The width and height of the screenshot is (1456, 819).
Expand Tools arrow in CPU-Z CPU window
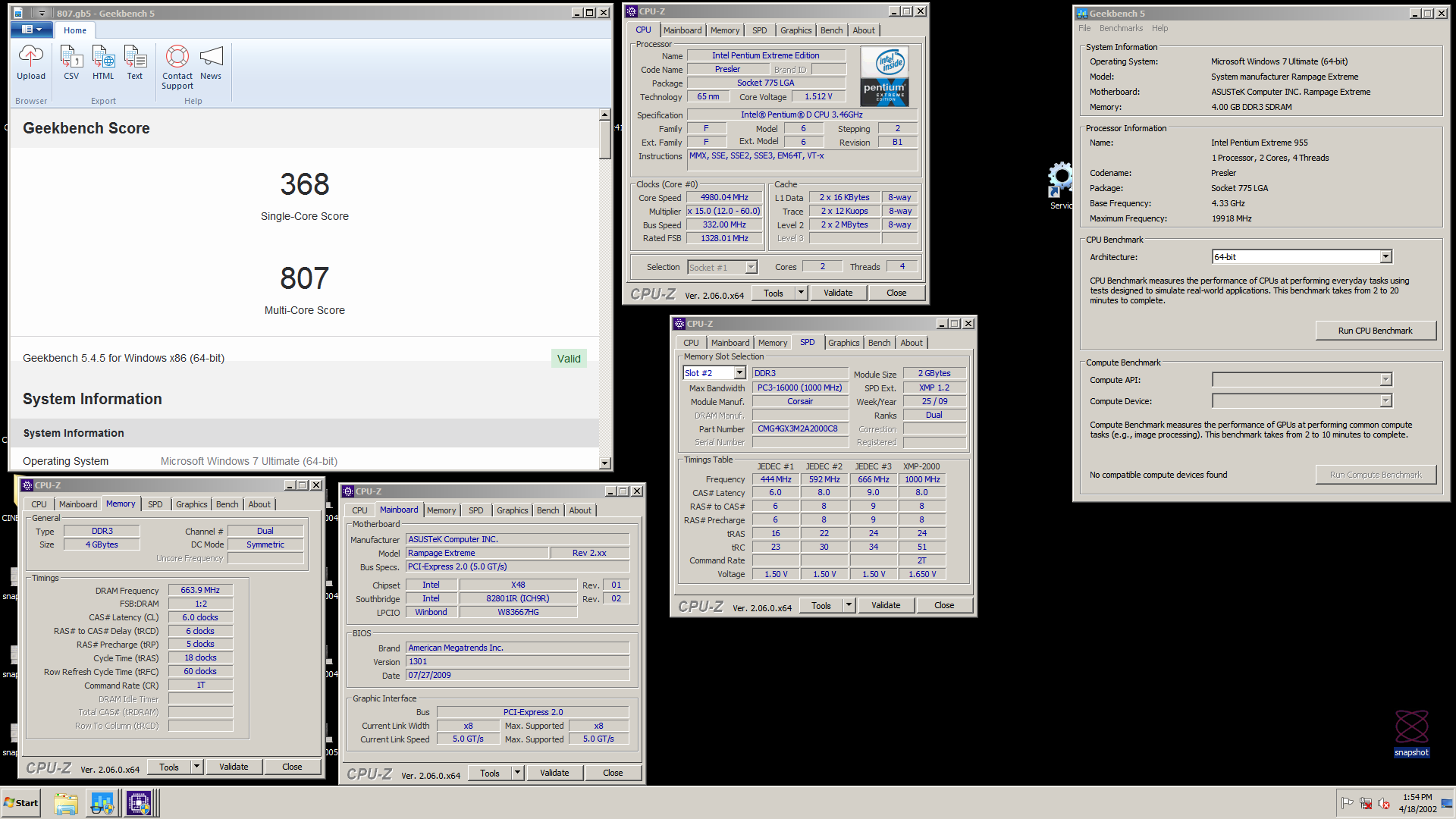tap(800, 293)
